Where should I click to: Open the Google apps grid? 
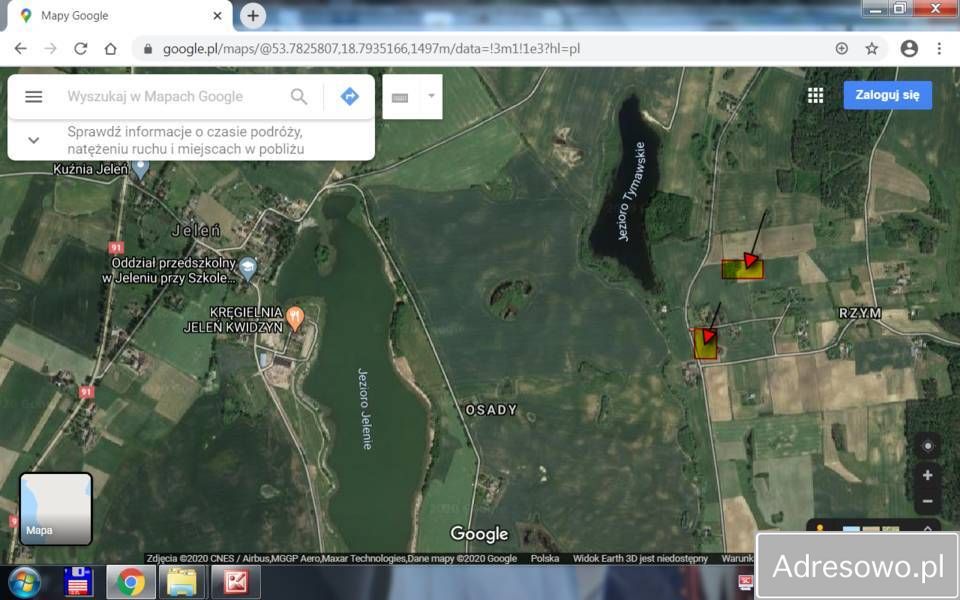pos(815,96)
